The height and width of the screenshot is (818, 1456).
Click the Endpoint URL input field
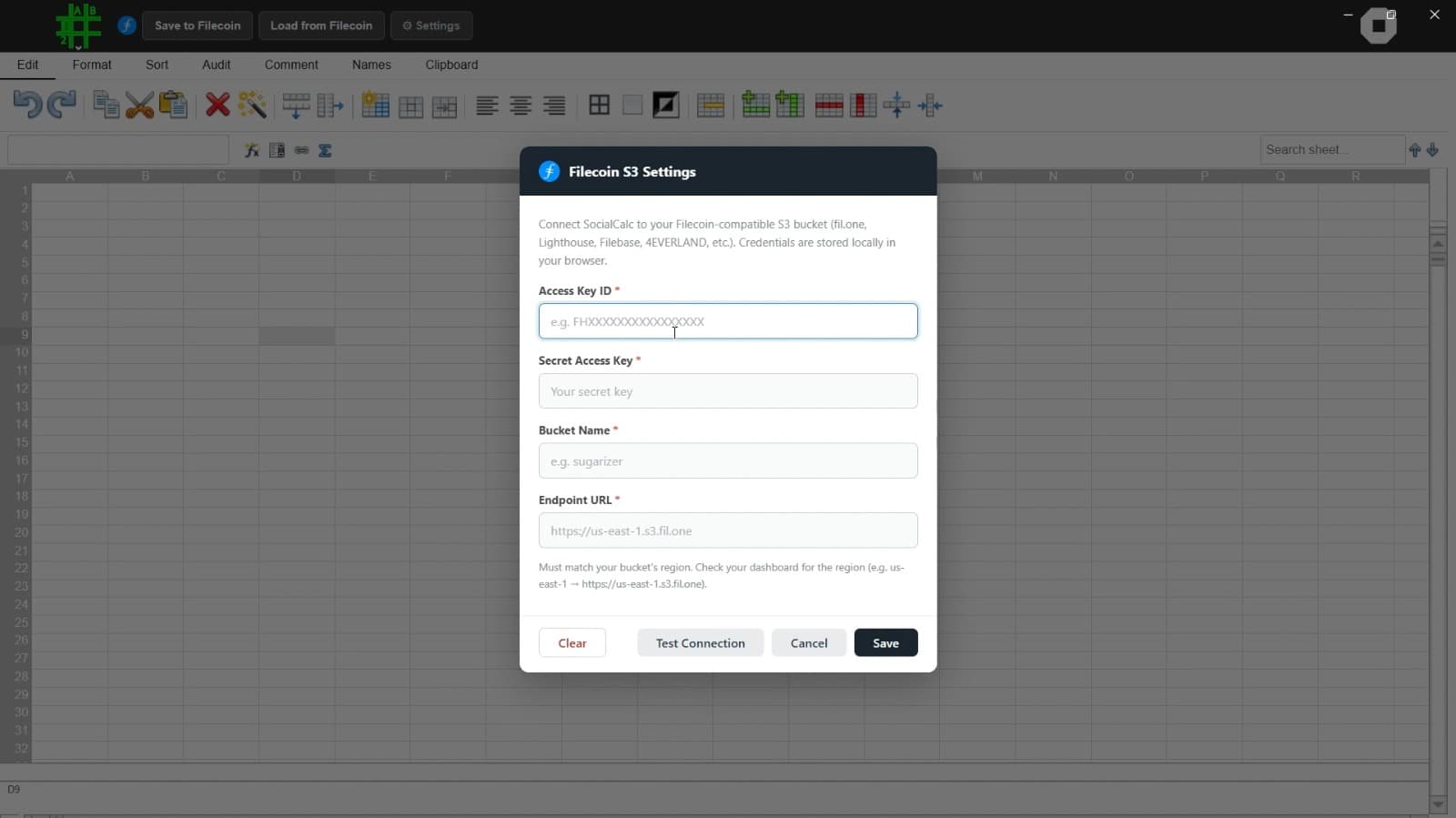pyautogui.click(x=728, y=530)
